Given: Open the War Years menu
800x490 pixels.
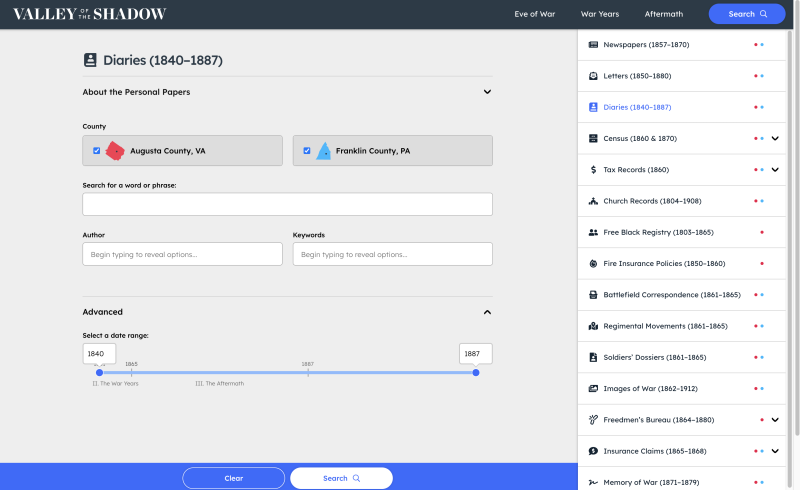Looking at the screenshot, I should [599, 14].
